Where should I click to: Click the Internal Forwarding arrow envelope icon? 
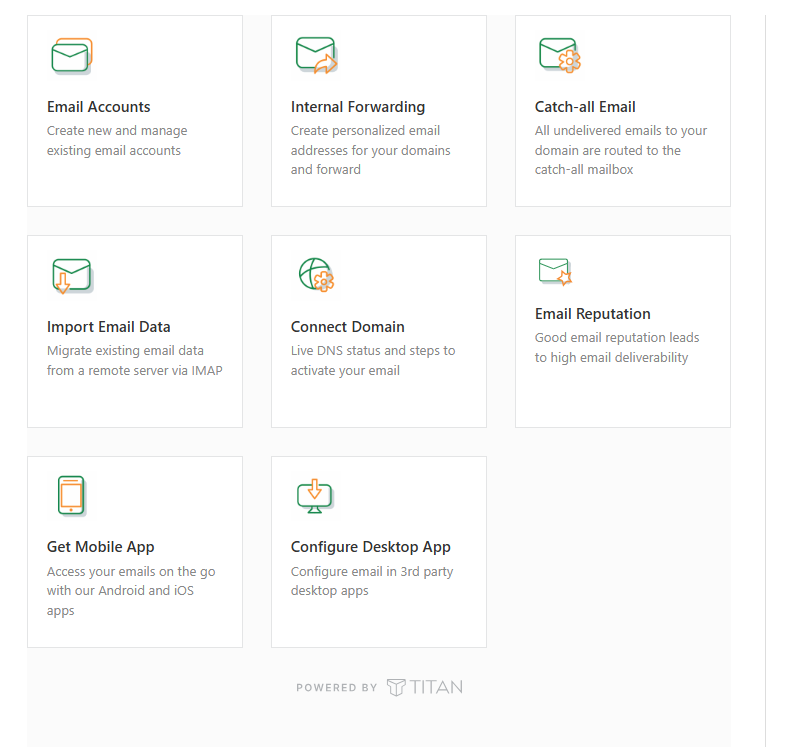pos(316,56)
